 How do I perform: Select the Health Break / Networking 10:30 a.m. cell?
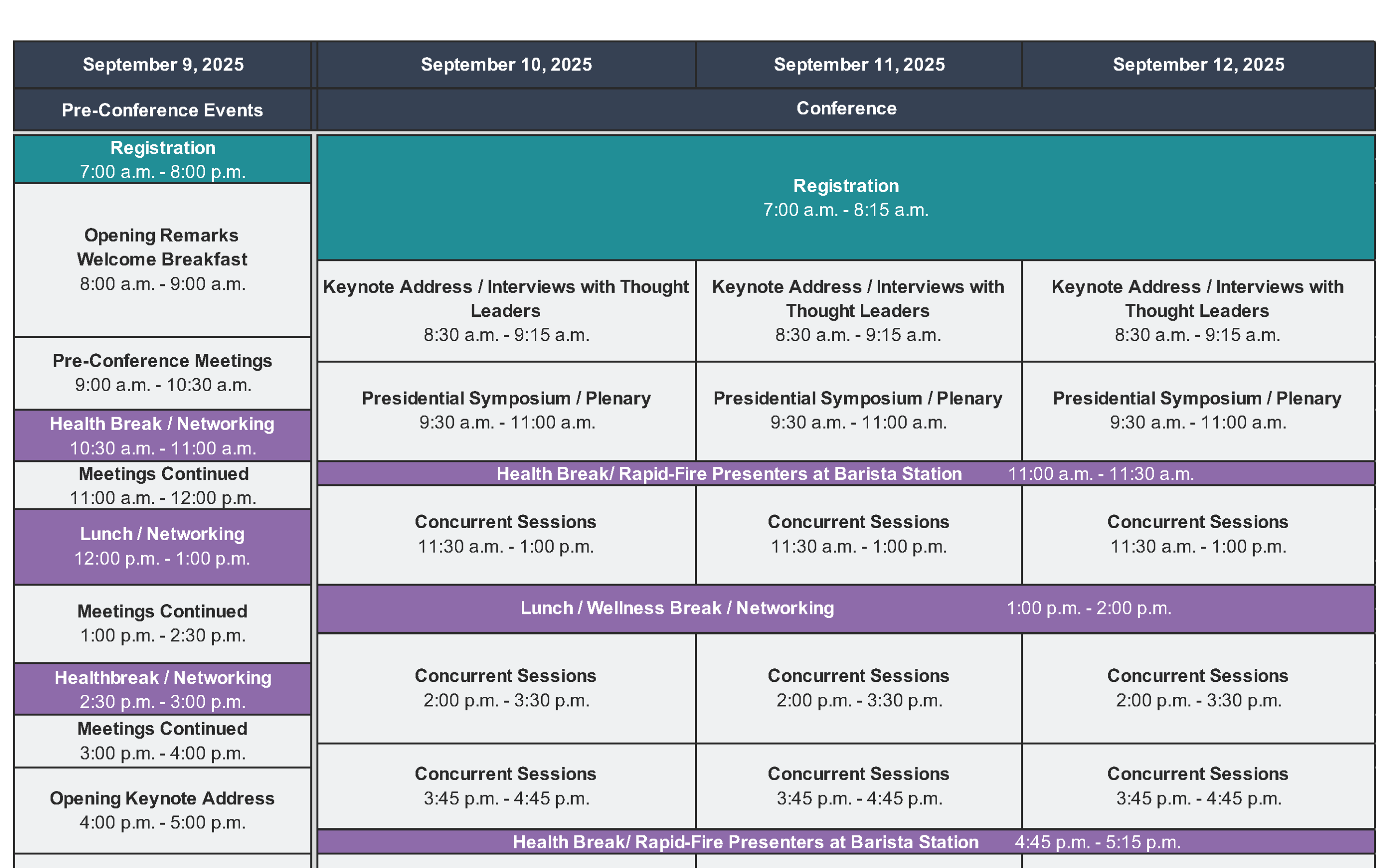[x=163, y=436]
